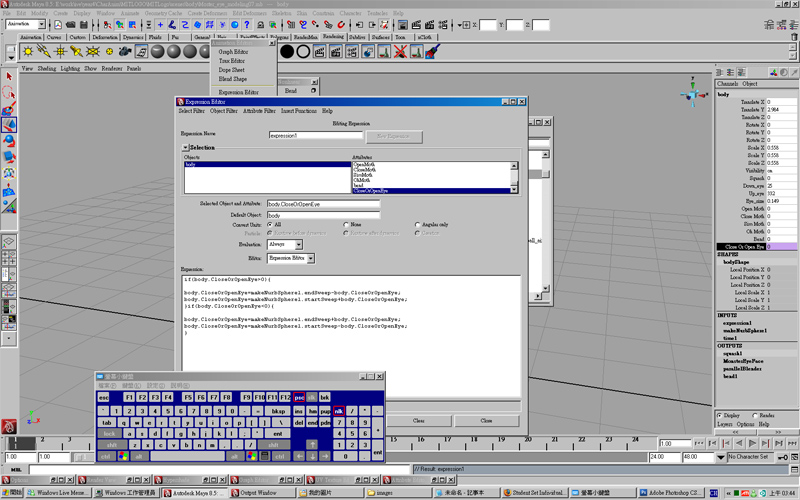Viewport: 800px width, 500px height.
Task: Click the down arrow in the Attributes list scrollbar
Action: [514, 190]
